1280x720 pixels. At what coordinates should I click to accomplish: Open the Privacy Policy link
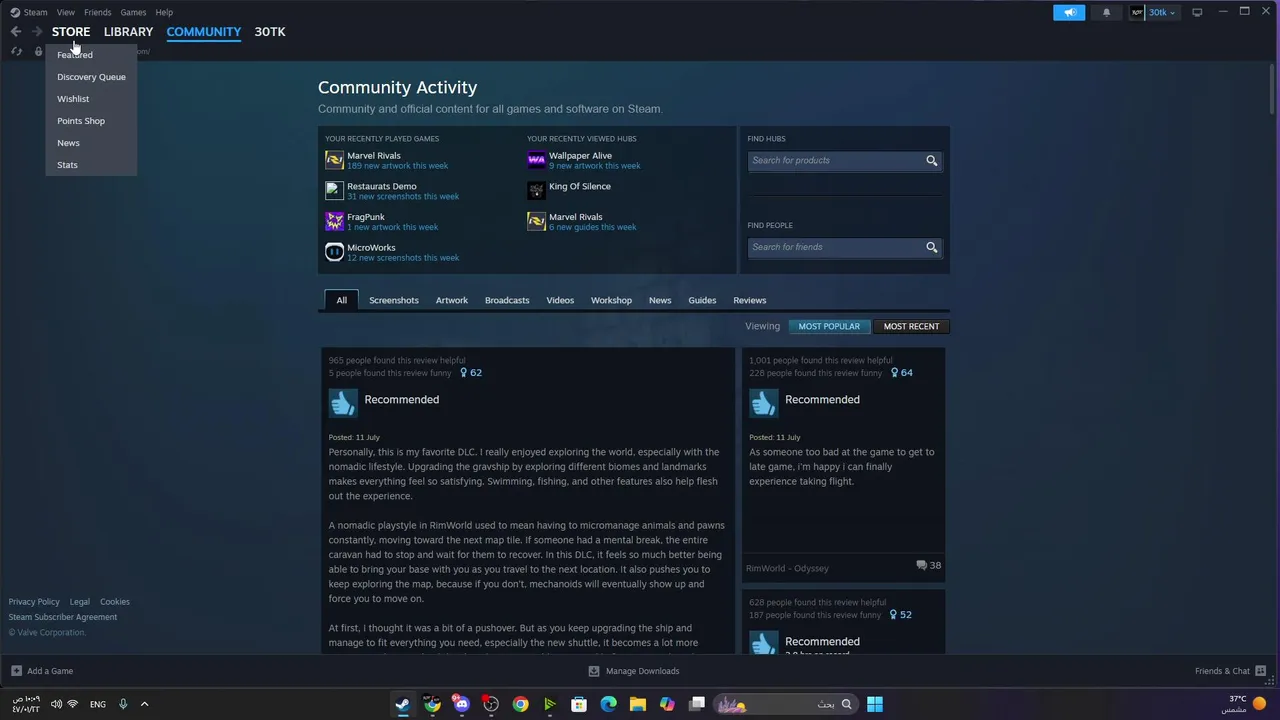pos(34,602)
